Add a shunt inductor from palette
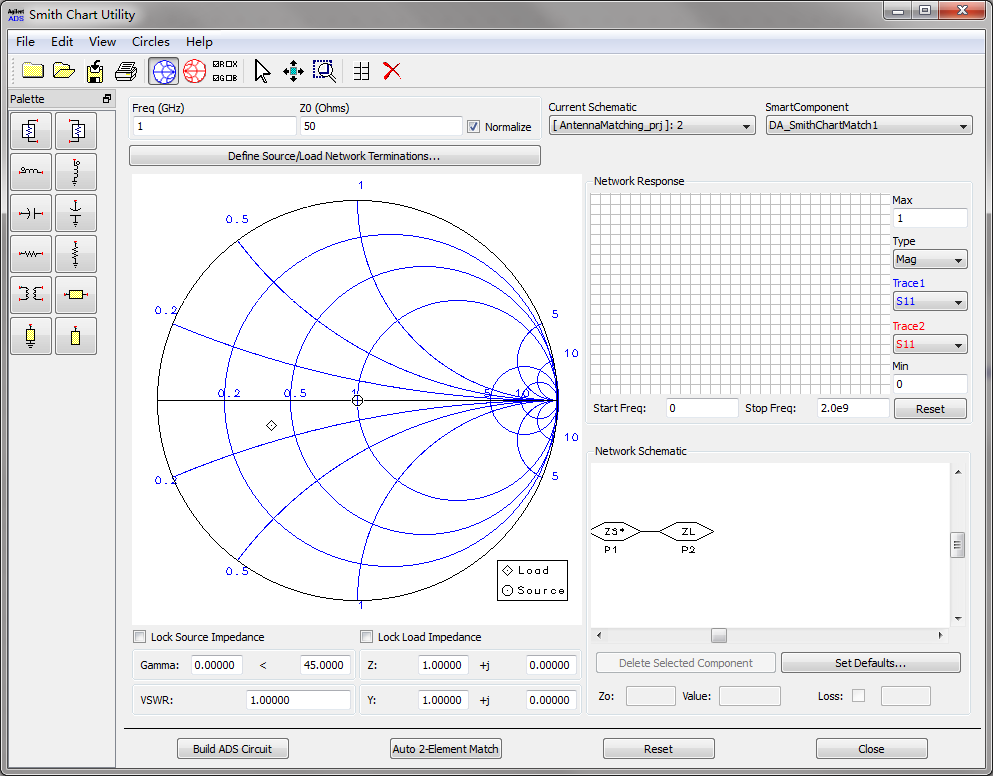The width and height of the screenshot is (993, 776). coord(76,172)
